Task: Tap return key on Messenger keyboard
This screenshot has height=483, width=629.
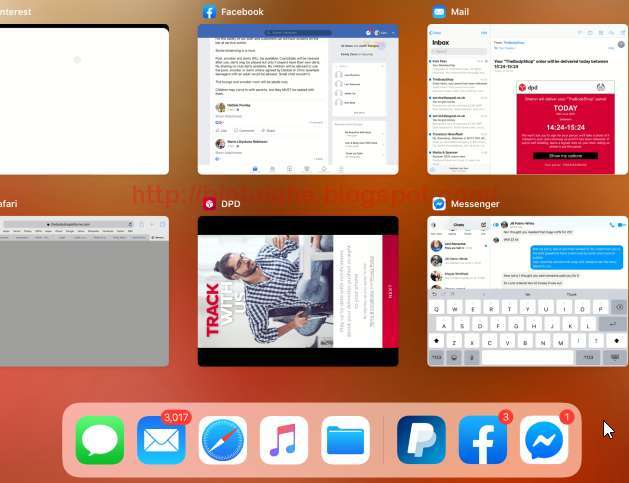Action: tap(612, 324)
